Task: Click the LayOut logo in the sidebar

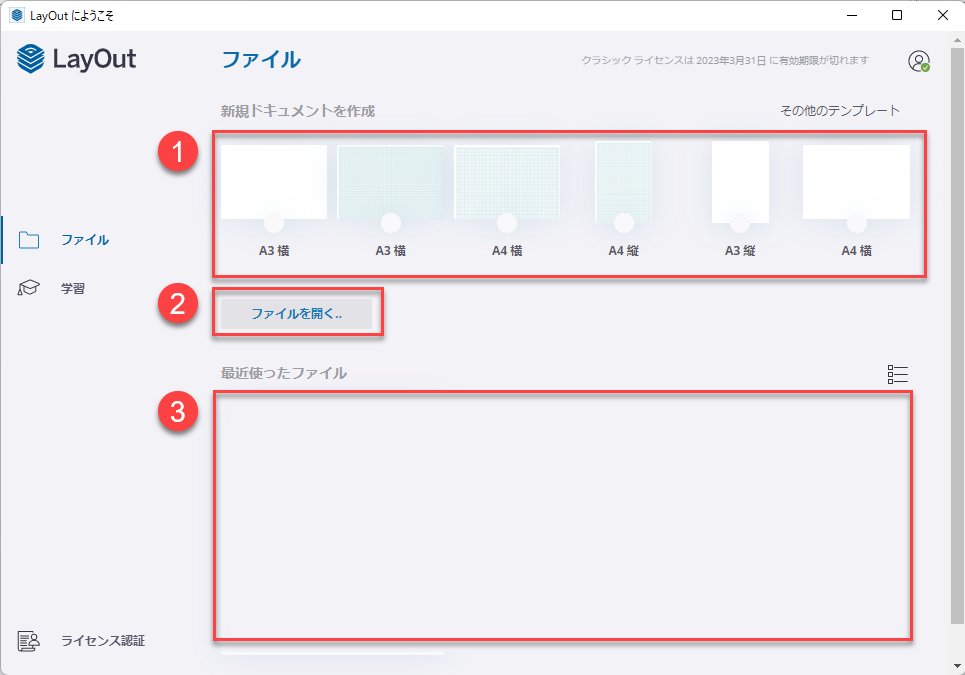Action: [x=77, y=59]
